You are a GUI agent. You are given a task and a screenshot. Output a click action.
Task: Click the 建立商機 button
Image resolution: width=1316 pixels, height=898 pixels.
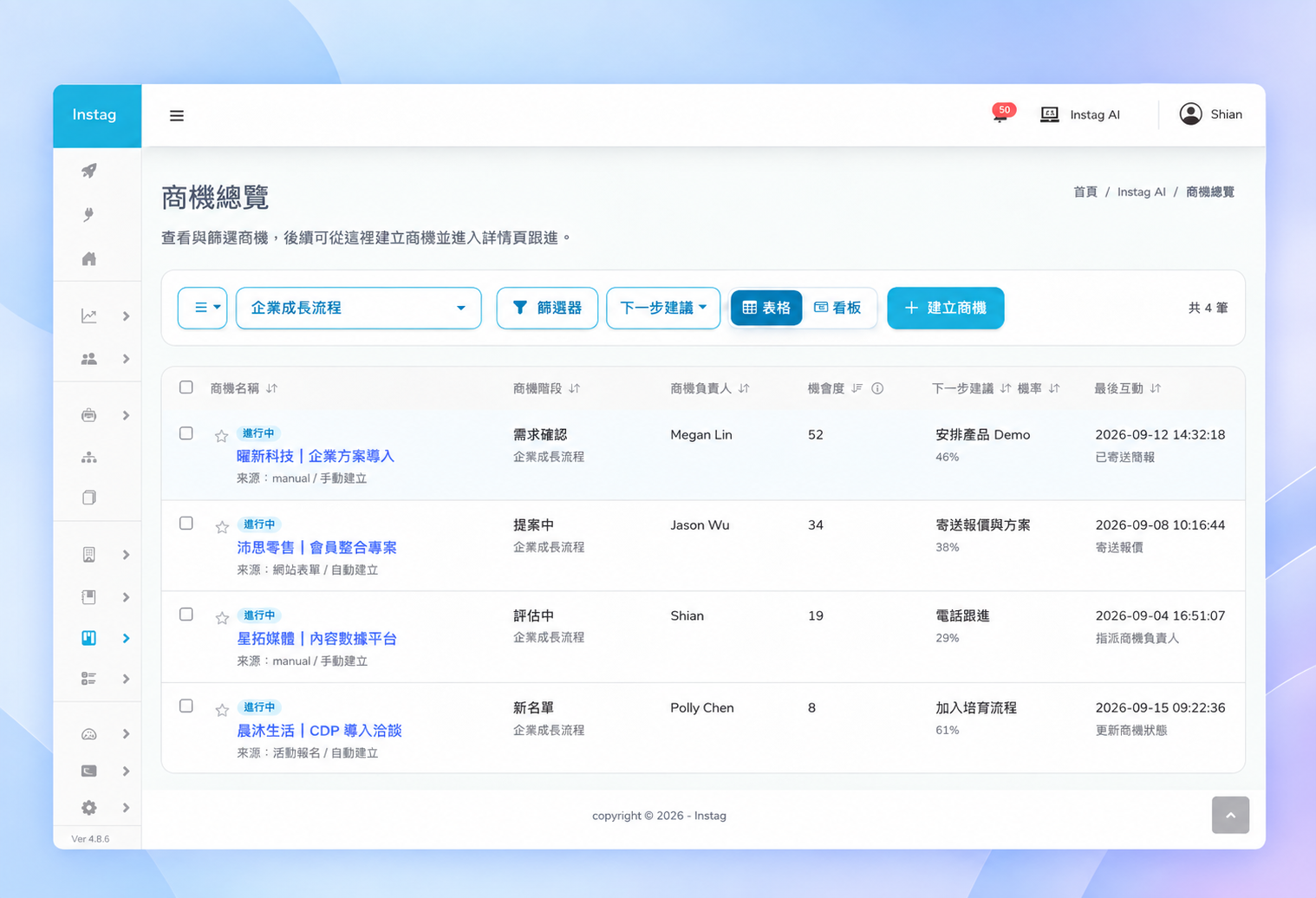946,308
